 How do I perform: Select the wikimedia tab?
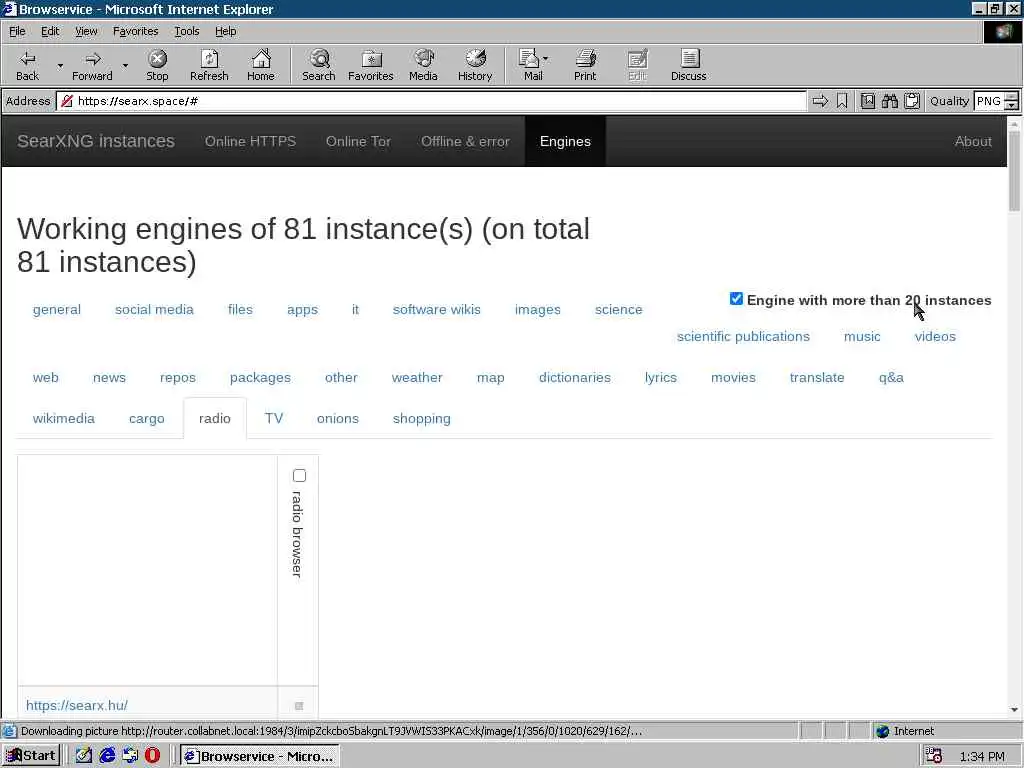63,419
